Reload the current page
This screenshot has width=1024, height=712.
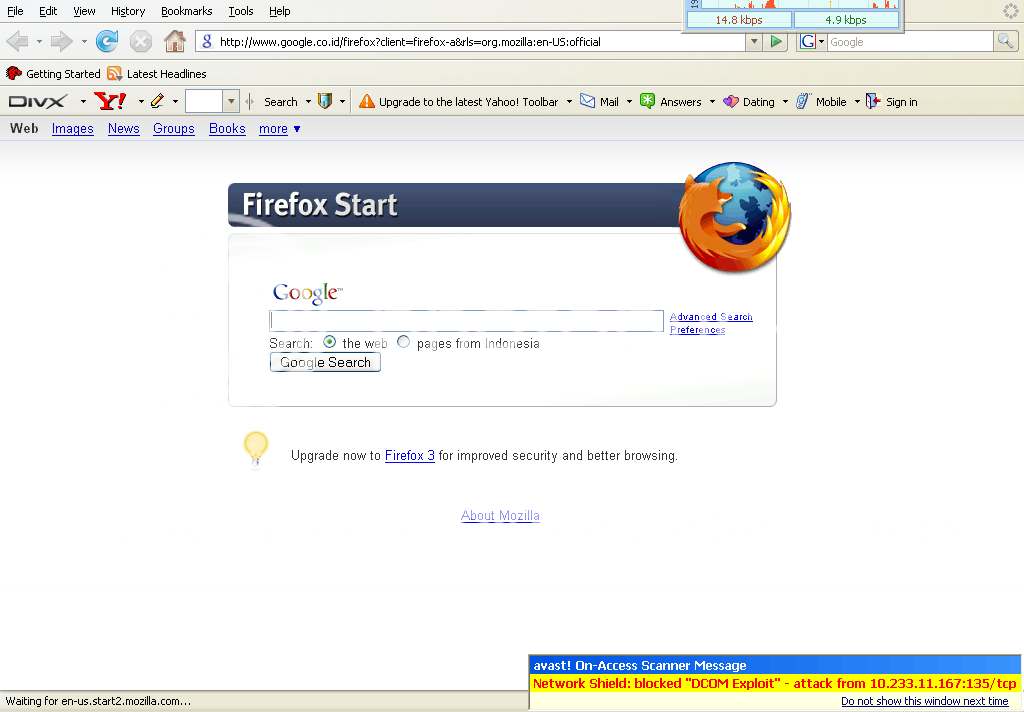click(x=107, y=42)
